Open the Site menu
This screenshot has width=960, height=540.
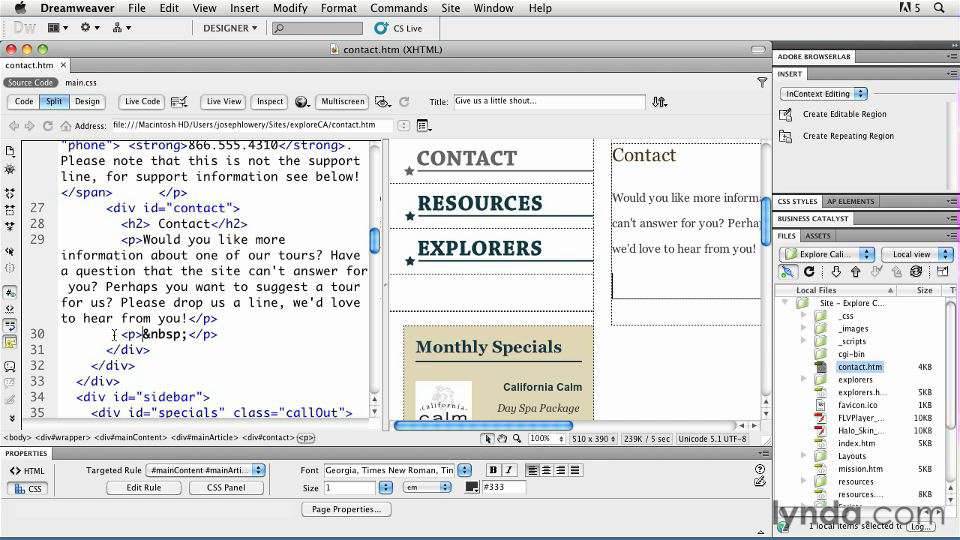click(x=451, y=8)
